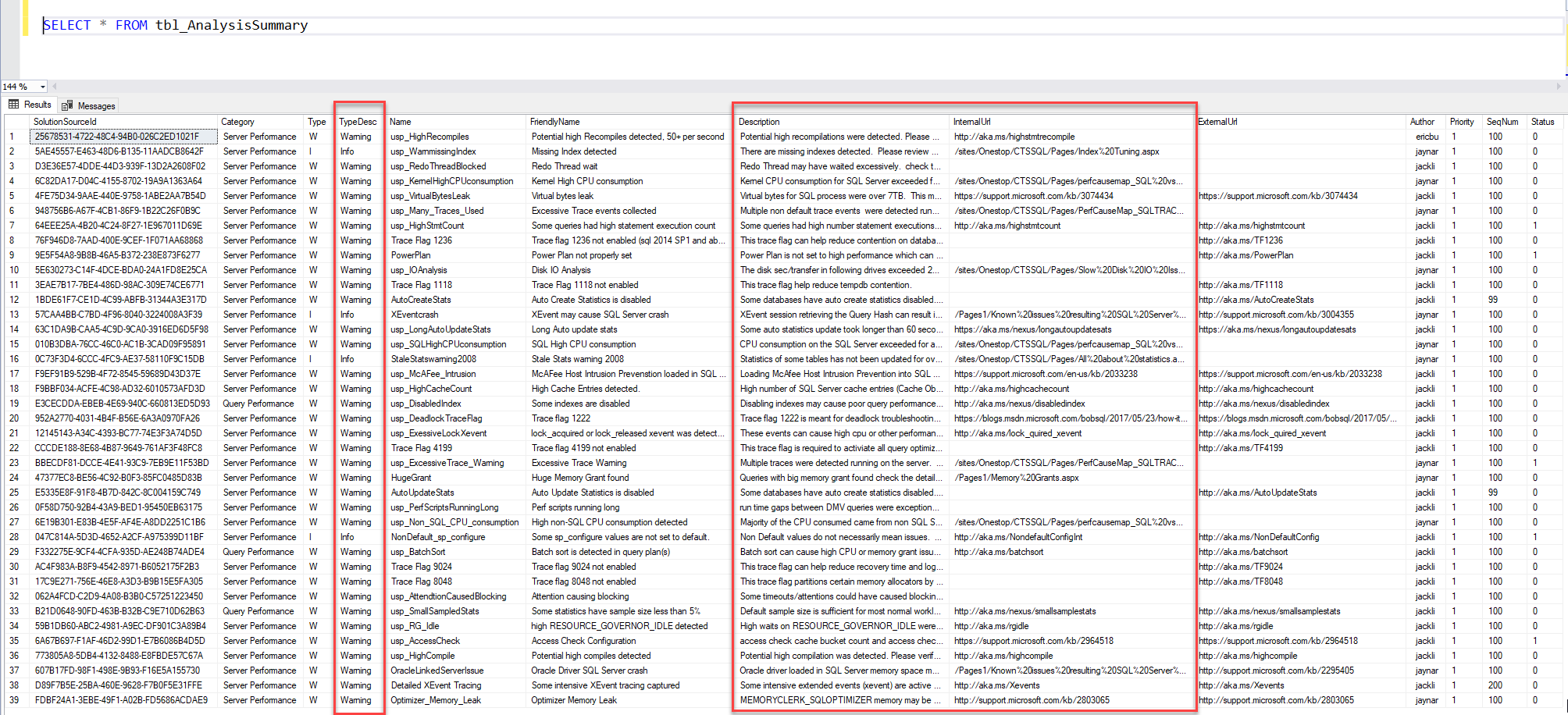
Task: Select the SolutionSourceId column header
Action: [68, 121]
